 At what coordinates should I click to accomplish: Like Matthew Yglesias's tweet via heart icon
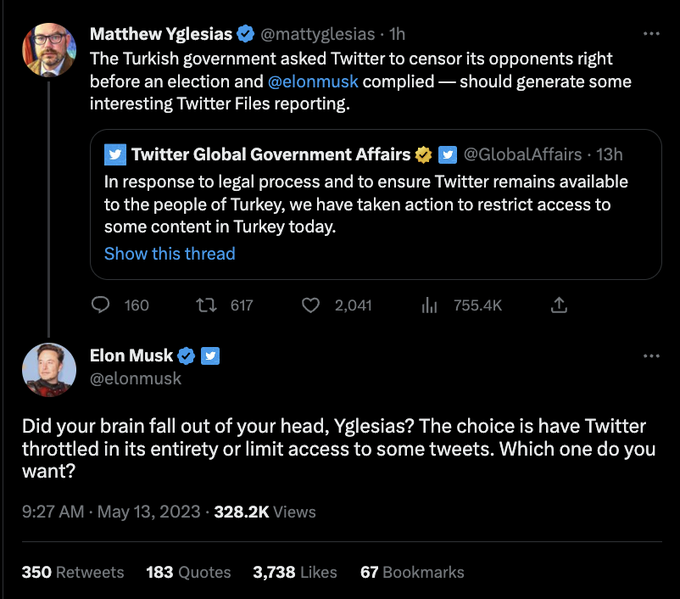click(311, 305)
